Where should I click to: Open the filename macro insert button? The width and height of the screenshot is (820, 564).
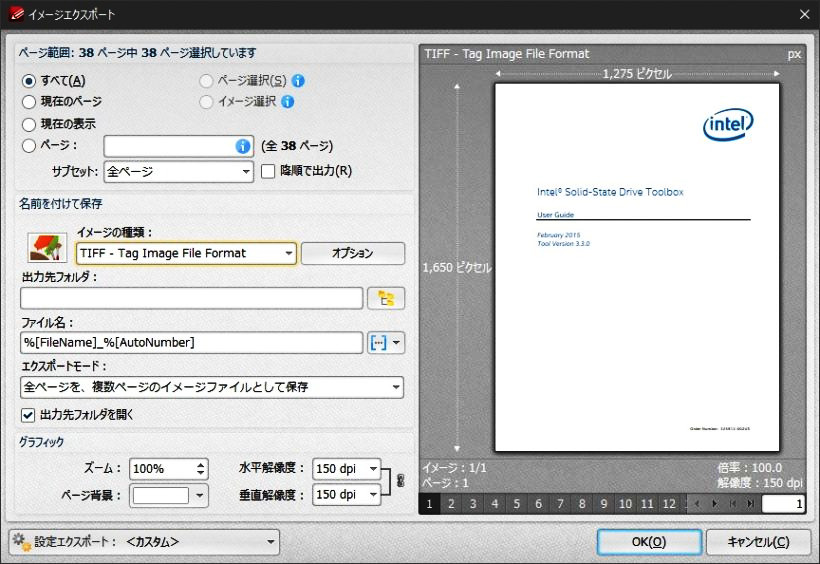click(x=386, y=343)
